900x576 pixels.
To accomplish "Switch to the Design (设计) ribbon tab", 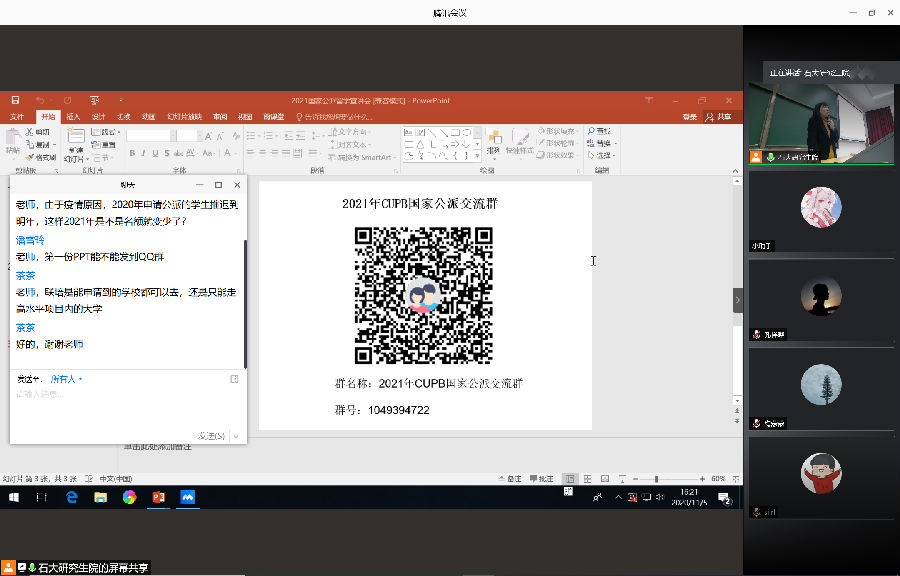I will 99,116.
